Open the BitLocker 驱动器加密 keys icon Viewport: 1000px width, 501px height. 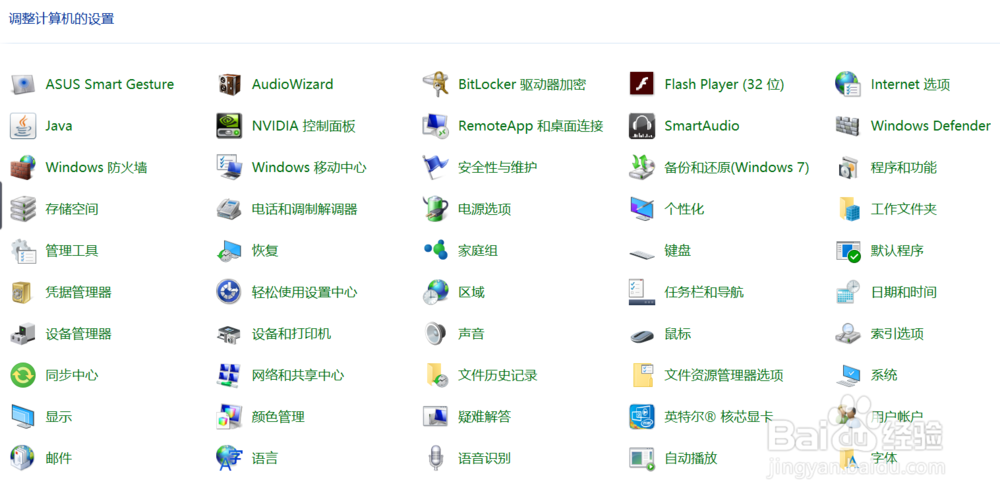436,84
